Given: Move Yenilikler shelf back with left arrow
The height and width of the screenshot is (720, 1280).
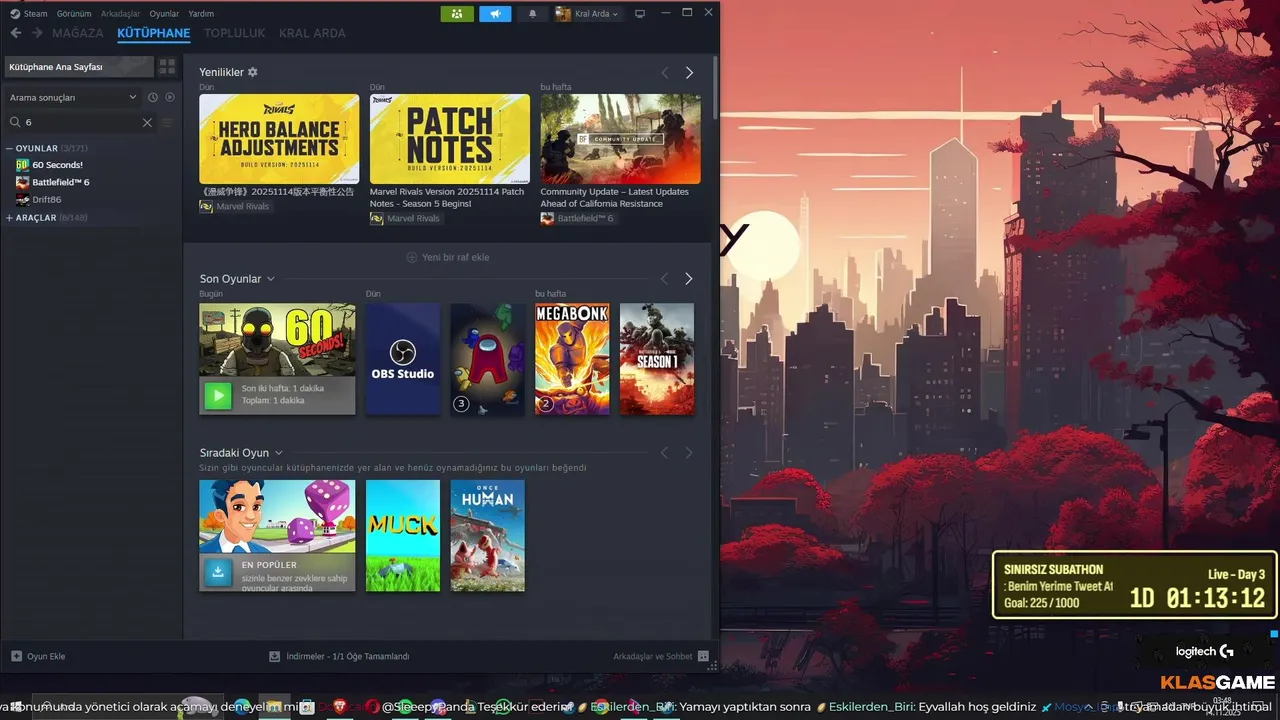Looking at the screenshot, I should 665,73.
